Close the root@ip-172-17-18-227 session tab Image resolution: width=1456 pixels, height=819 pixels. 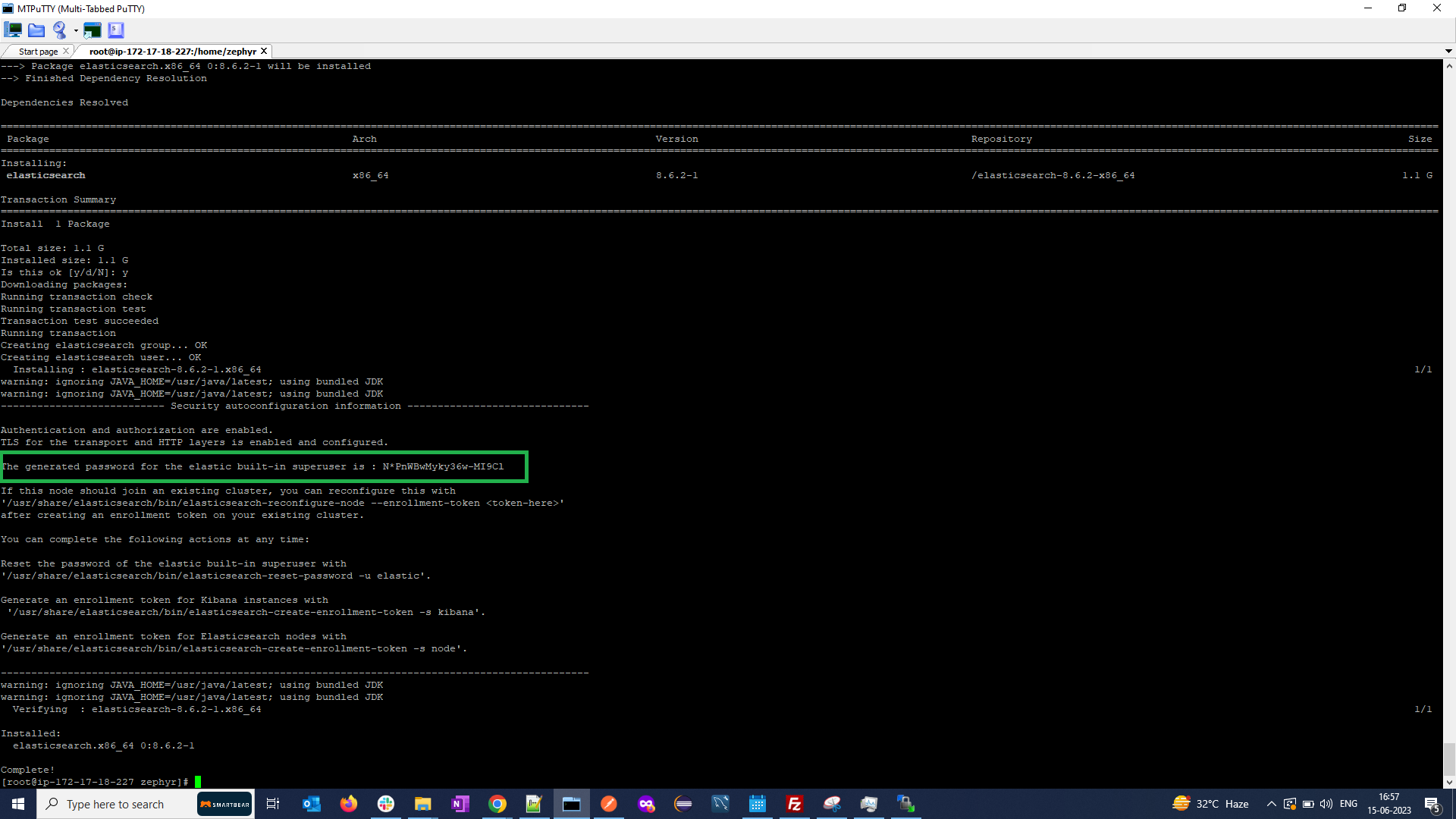coord(264,51)
